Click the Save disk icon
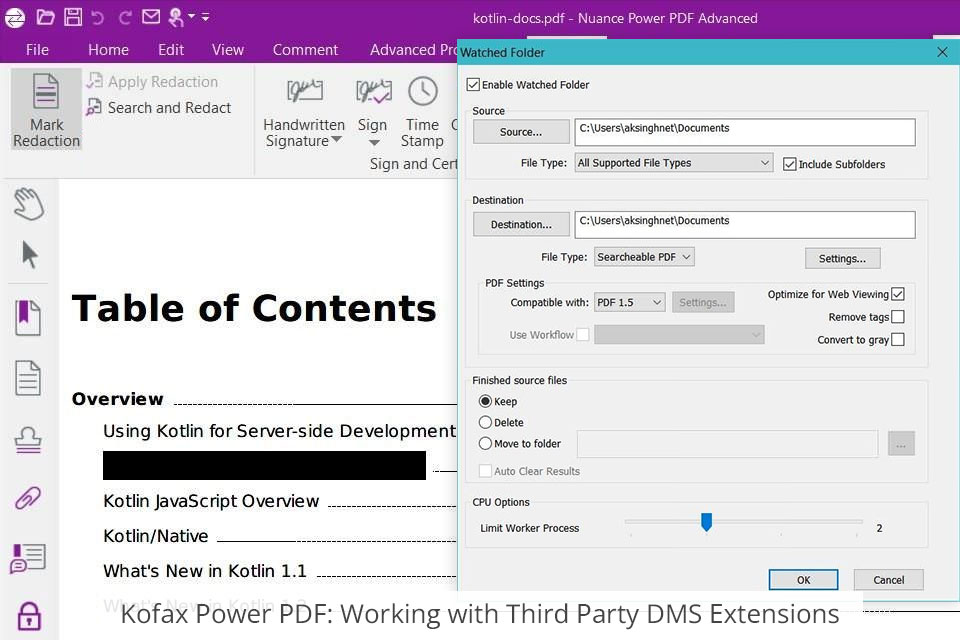The width and height of the screenshot is (960, 640). pyautogui.click(x=73, y=17)
